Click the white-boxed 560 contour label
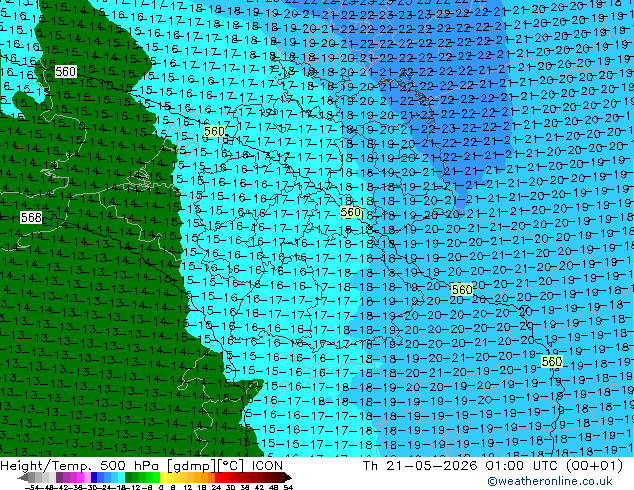The width and height of the screenshot is (634, 490). pos(66,72)
